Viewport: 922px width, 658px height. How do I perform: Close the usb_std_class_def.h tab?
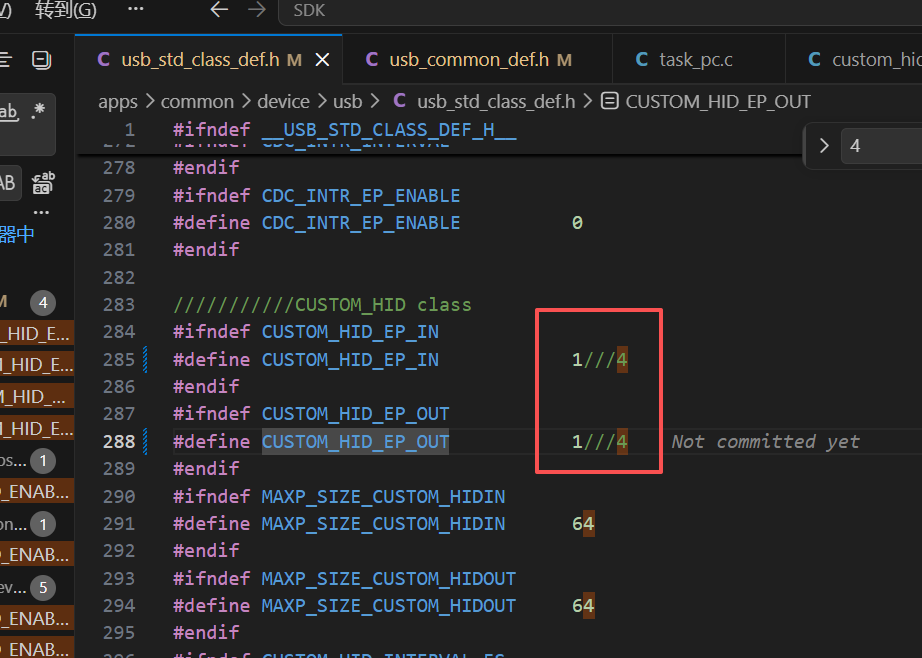[322, 59]
